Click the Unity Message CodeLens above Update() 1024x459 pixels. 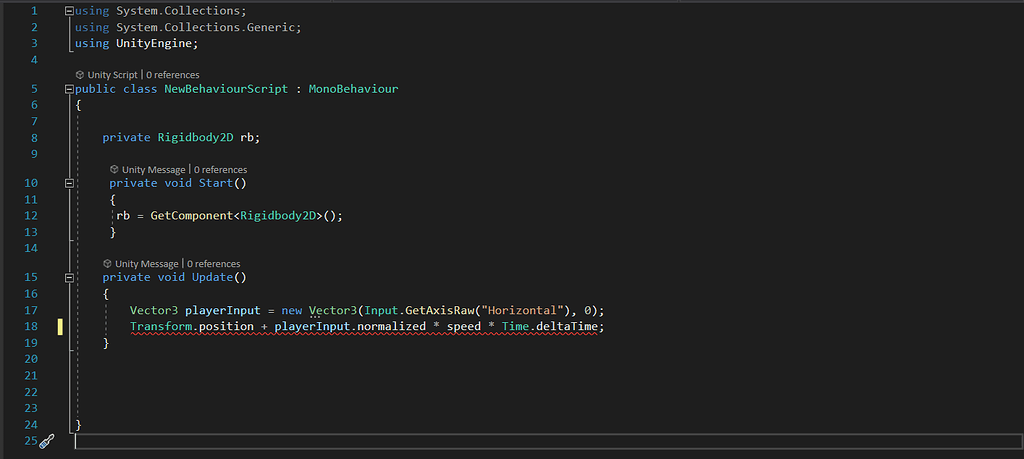point(141,264)
